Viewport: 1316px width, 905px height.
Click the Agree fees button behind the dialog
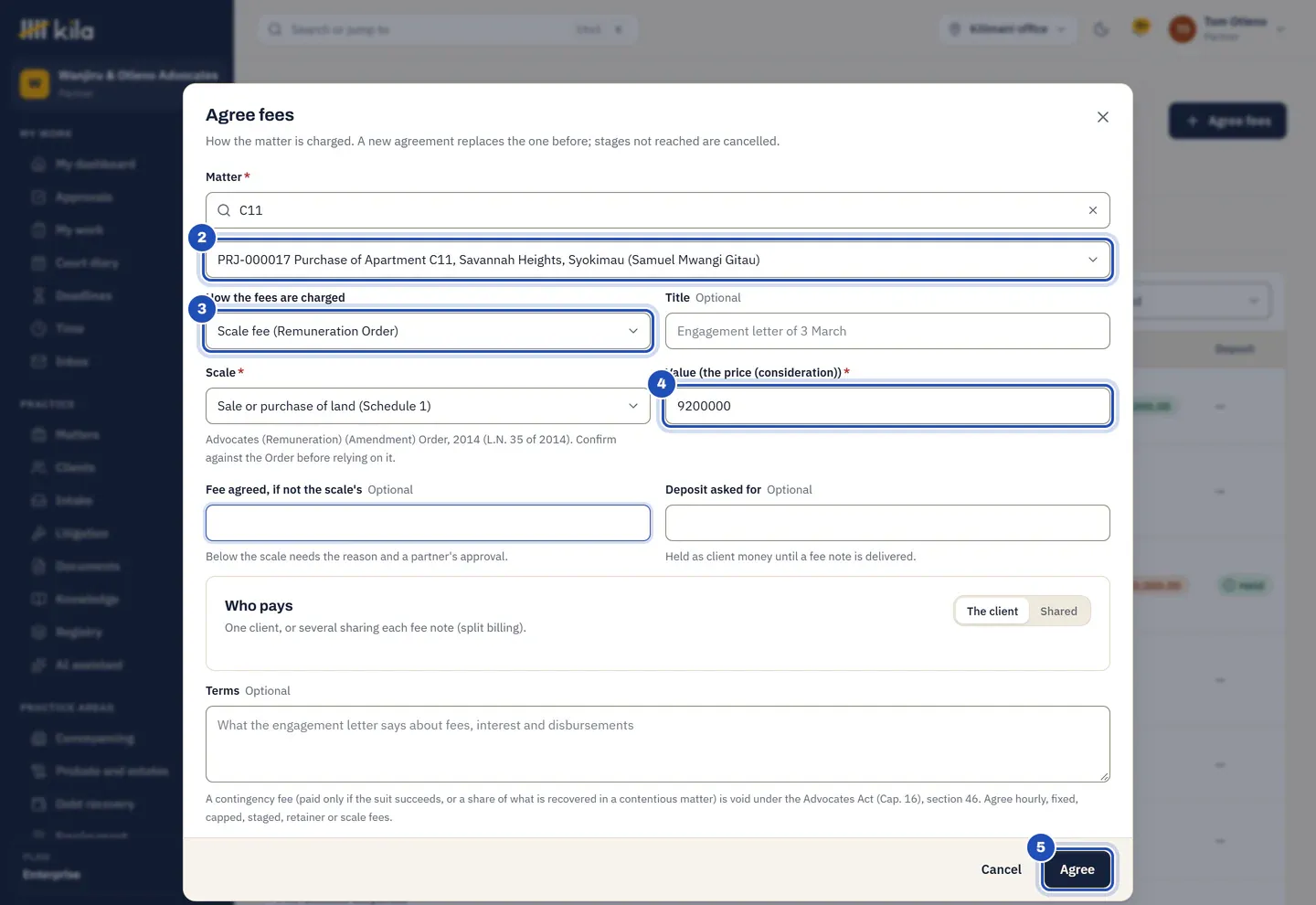coord(1227,121)
